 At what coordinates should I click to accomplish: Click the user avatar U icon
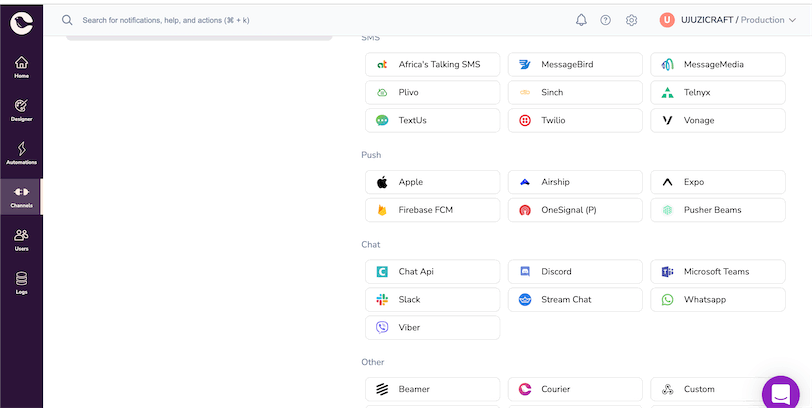[x=667, y=20]
